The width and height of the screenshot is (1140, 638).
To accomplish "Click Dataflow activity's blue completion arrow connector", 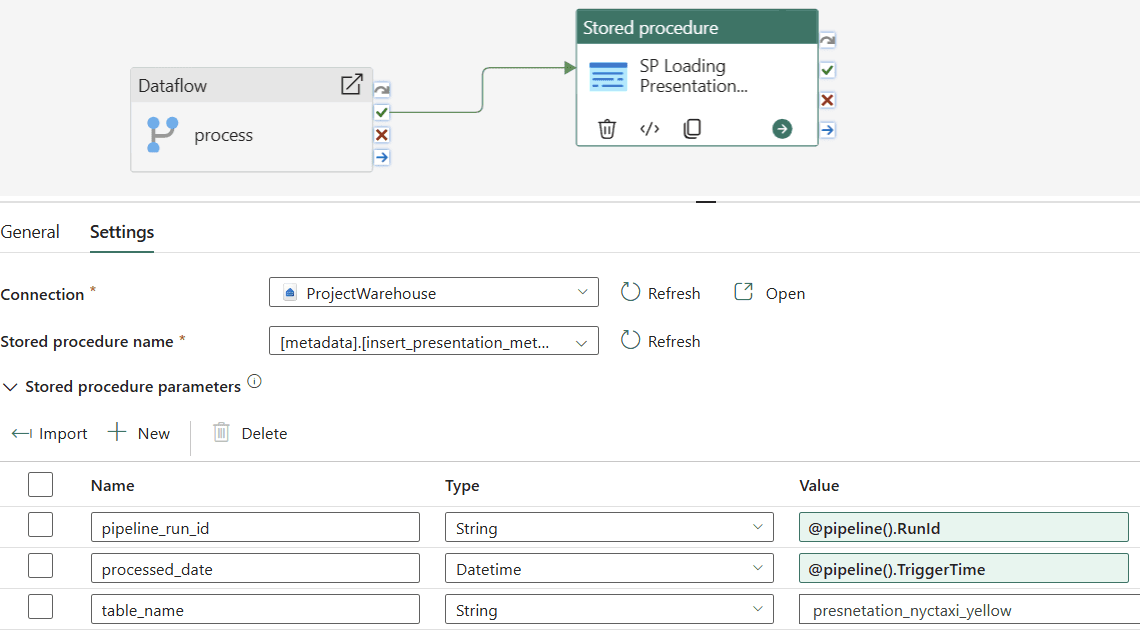I will click(x=382, y=158).
